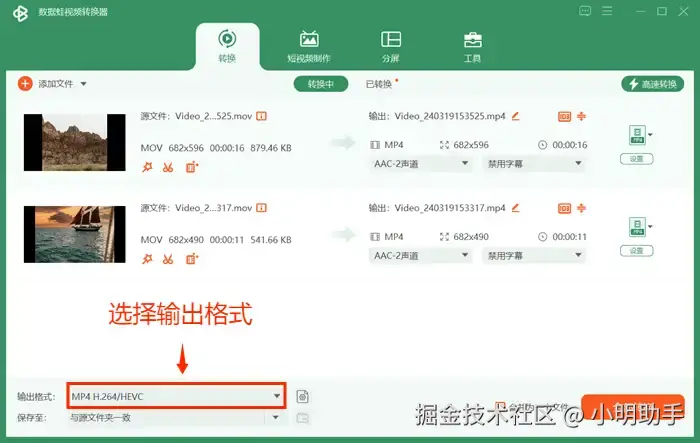The height and width of the screenshot is (443, 700).
Task: Show source info for Video_2...317.mov
Action: (261, 208)
